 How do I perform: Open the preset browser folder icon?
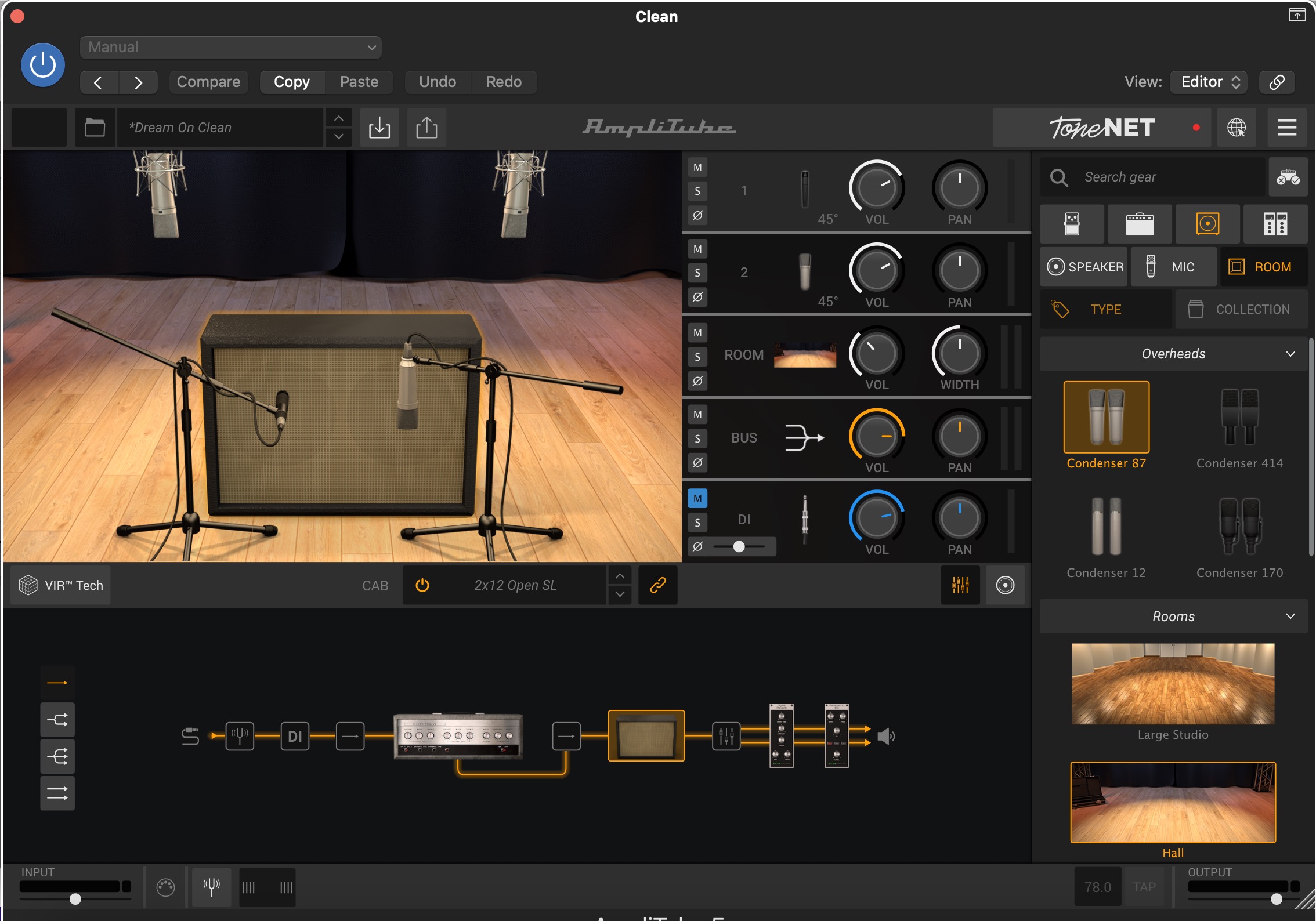95,127
